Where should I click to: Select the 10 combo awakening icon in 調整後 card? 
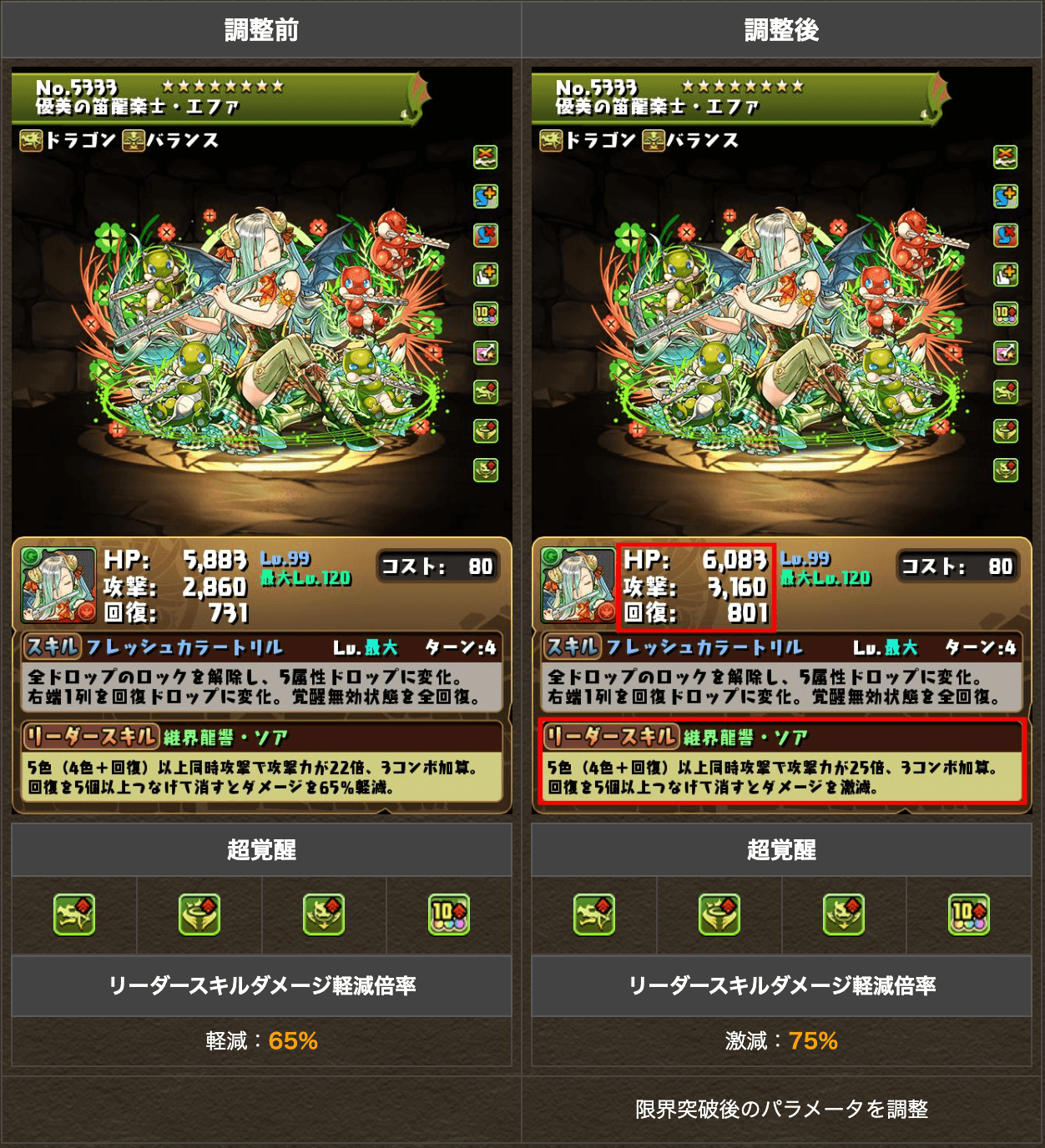[x=1006, y=314]
